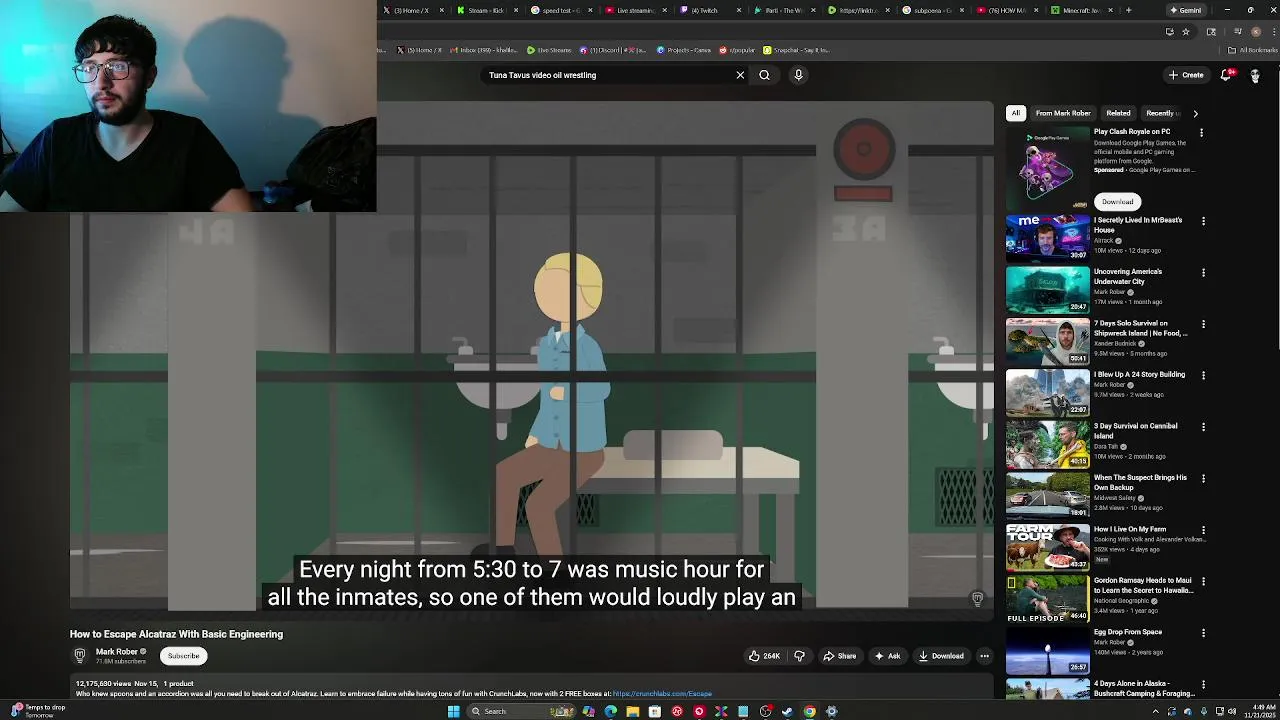The width and height of the screenshot is (1280, 720).
Task: Open File Explorer from taskbar
Action: point(633,711)
